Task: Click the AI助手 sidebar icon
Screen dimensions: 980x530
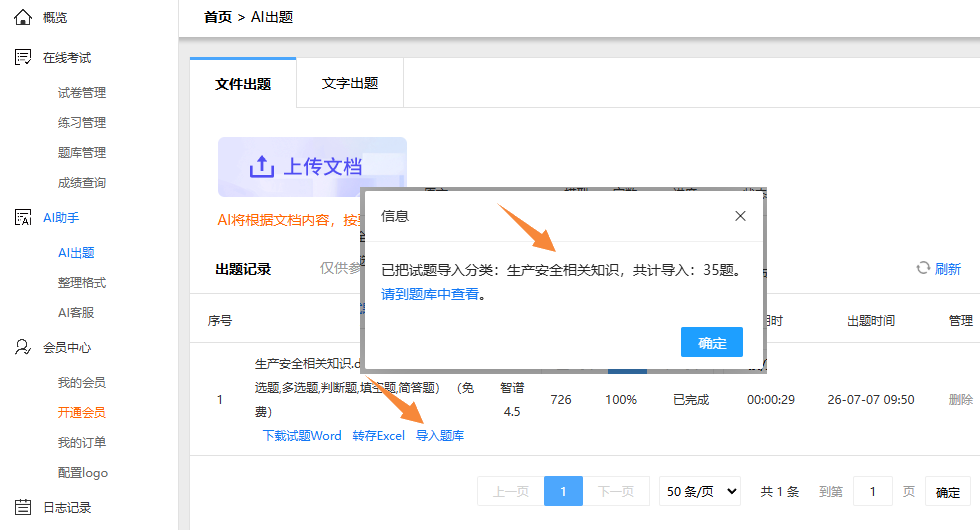Action: [22, 218]
